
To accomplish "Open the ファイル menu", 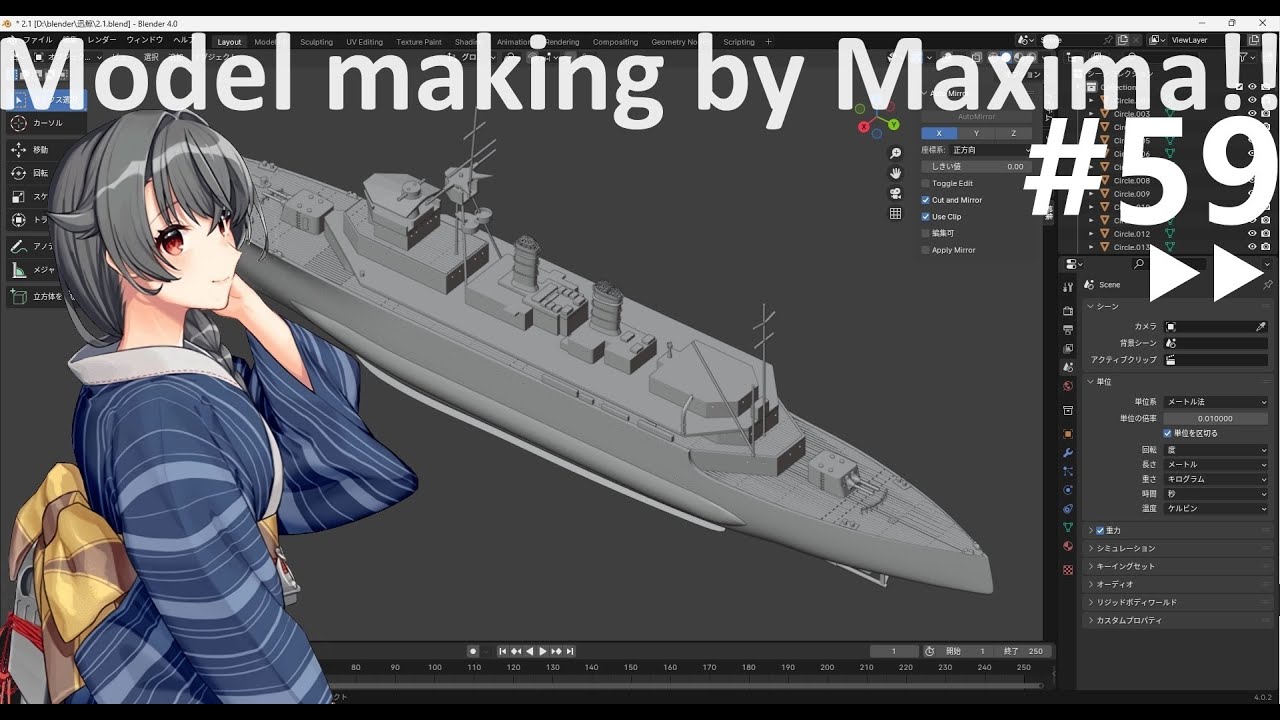I will (36, 40).
